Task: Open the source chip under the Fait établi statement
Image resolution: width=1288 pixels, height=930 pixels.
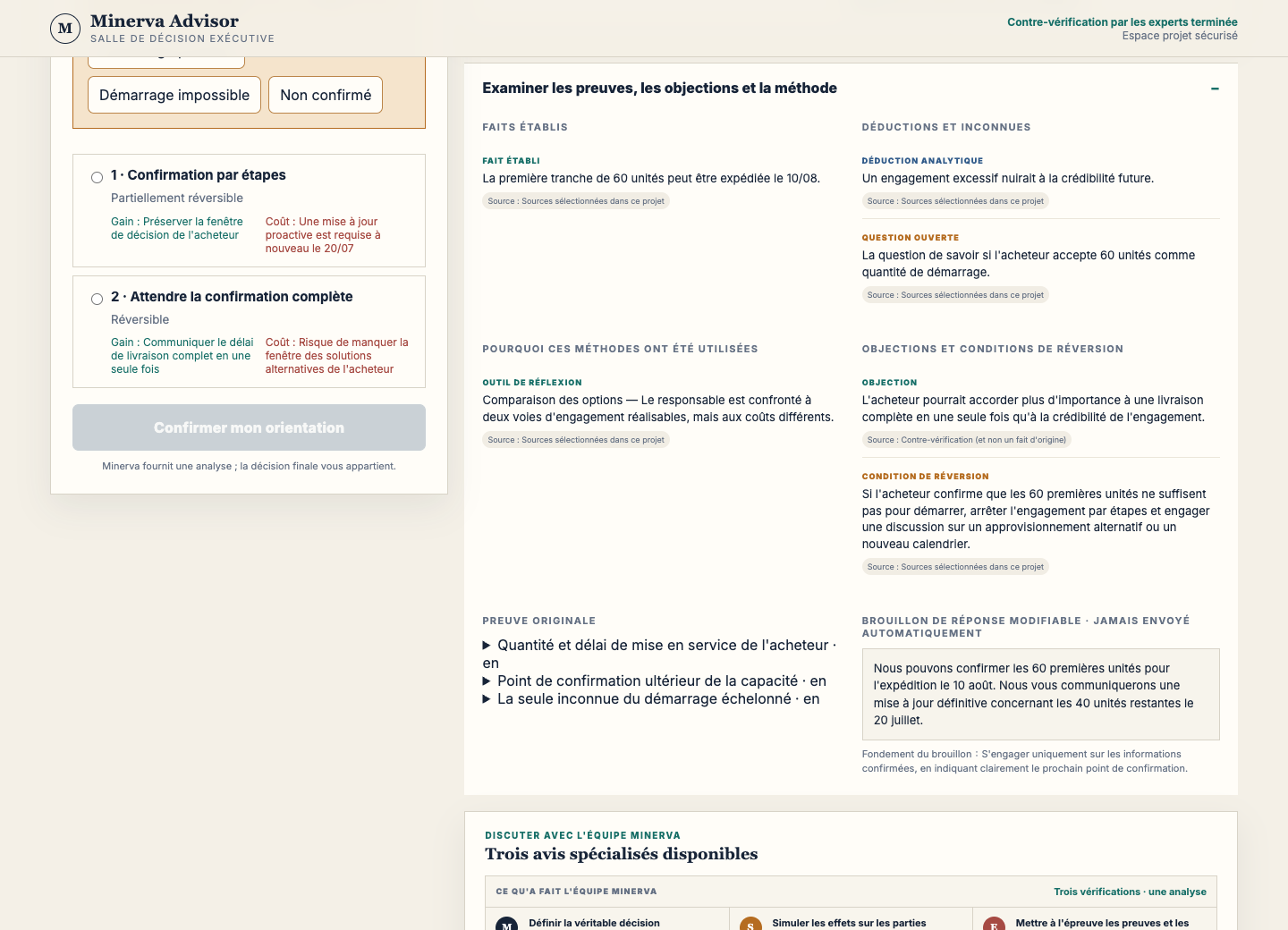Action: coord(576,201)
